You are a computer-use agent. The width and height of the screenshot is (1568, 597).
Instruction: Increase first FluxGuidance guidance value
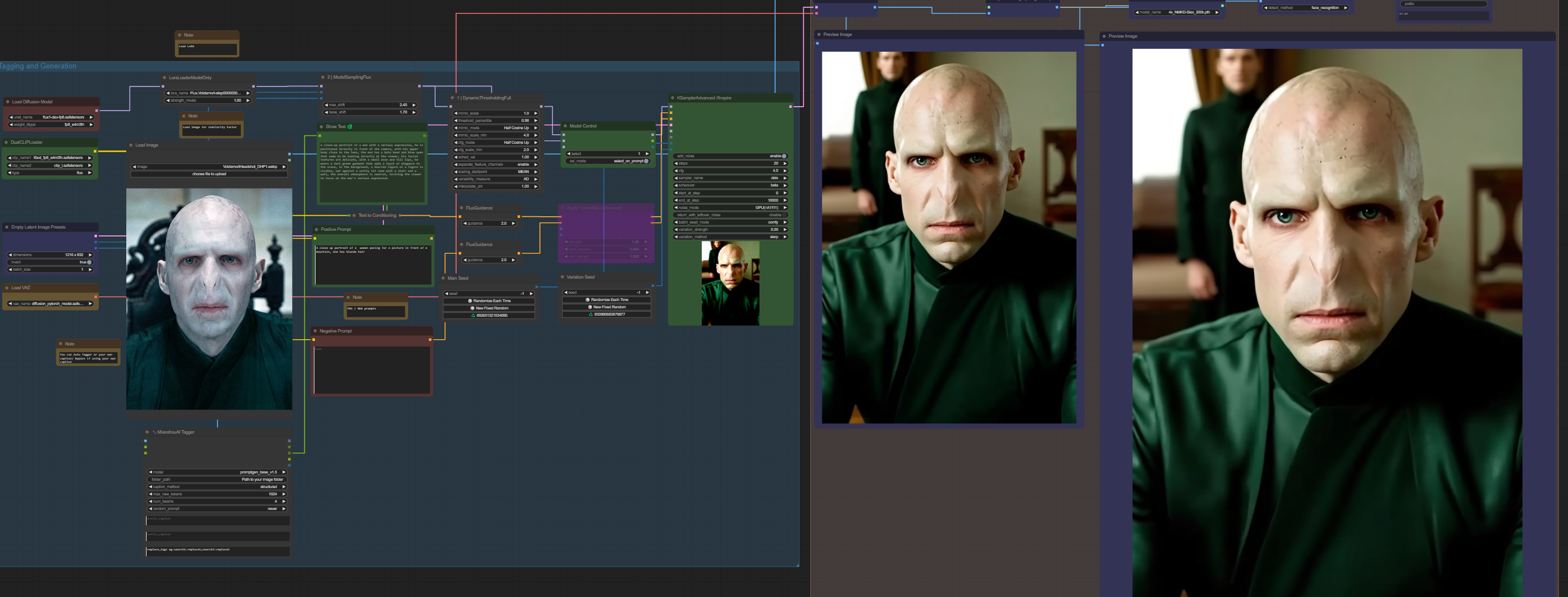click(x=513, y=224)
